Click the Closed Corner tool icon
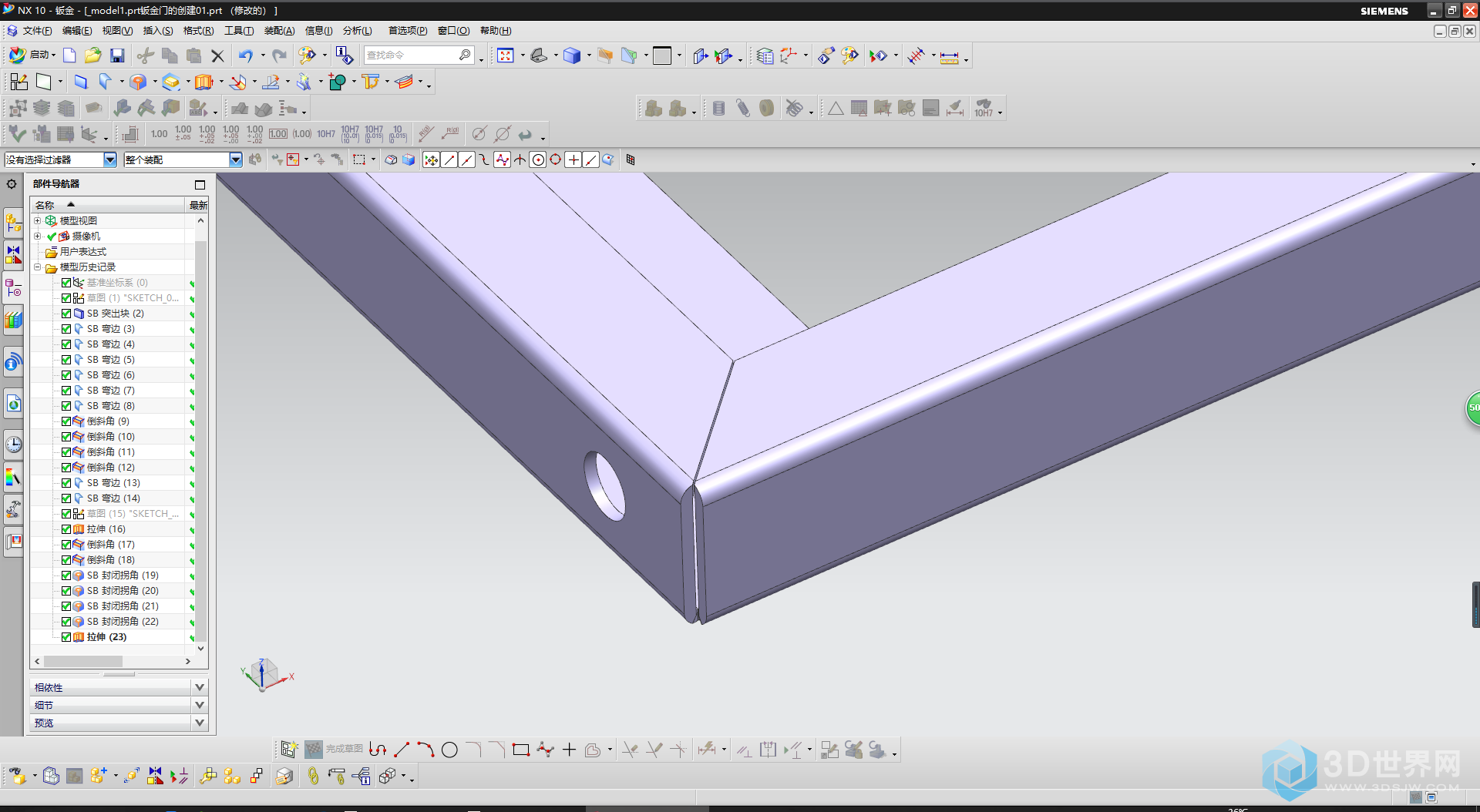Image resolution: width=1480 pixels, height=812 pixels. pyautogui.click(x=138, y=82)
